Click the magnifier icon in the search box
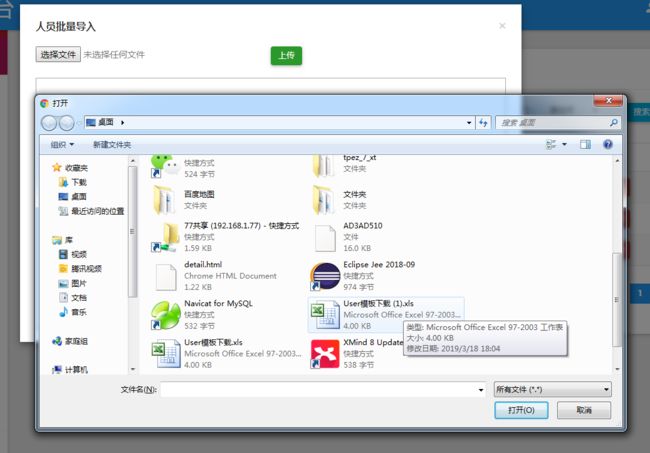This screenshot has width=650, height=453. 614,123
